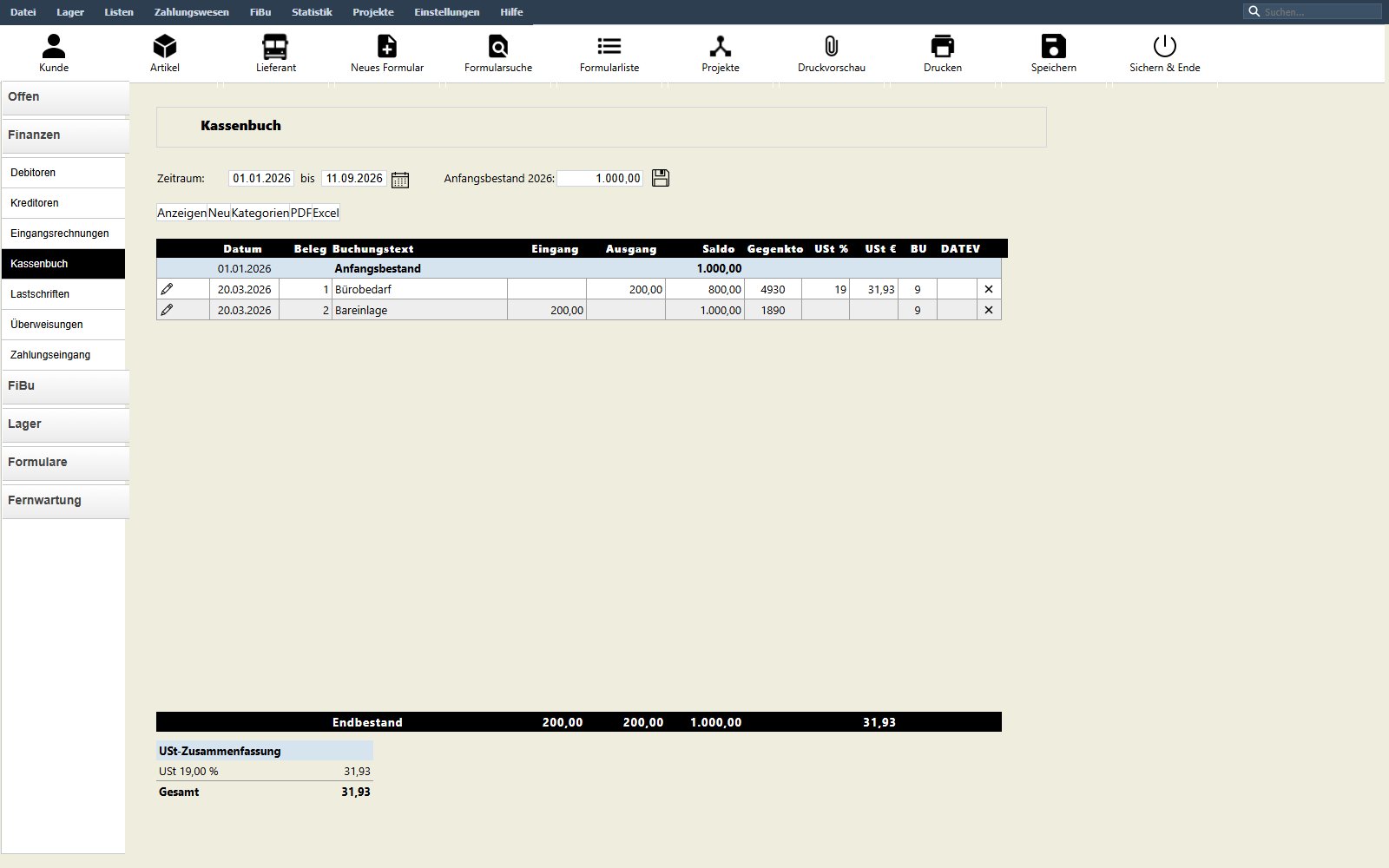Screen dimensions: 1389x868
Task: Export the Kassenbuch via Excel button
Action: (x=326, y=213)
